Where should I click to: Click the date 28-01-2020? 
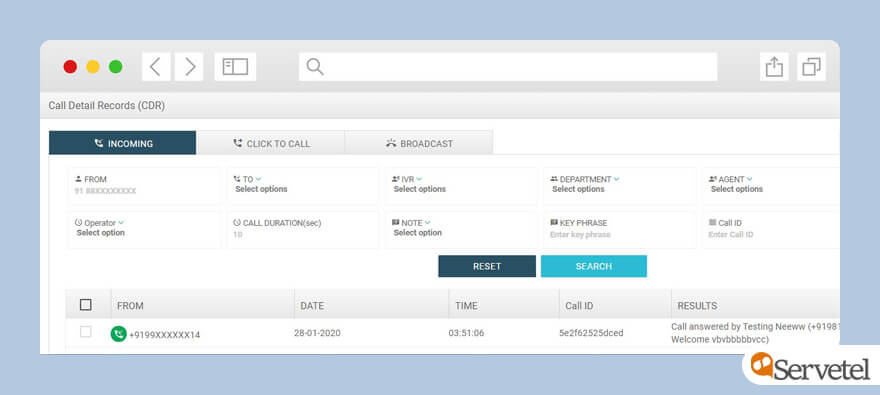pyautogui.click(x=317, y=333)
